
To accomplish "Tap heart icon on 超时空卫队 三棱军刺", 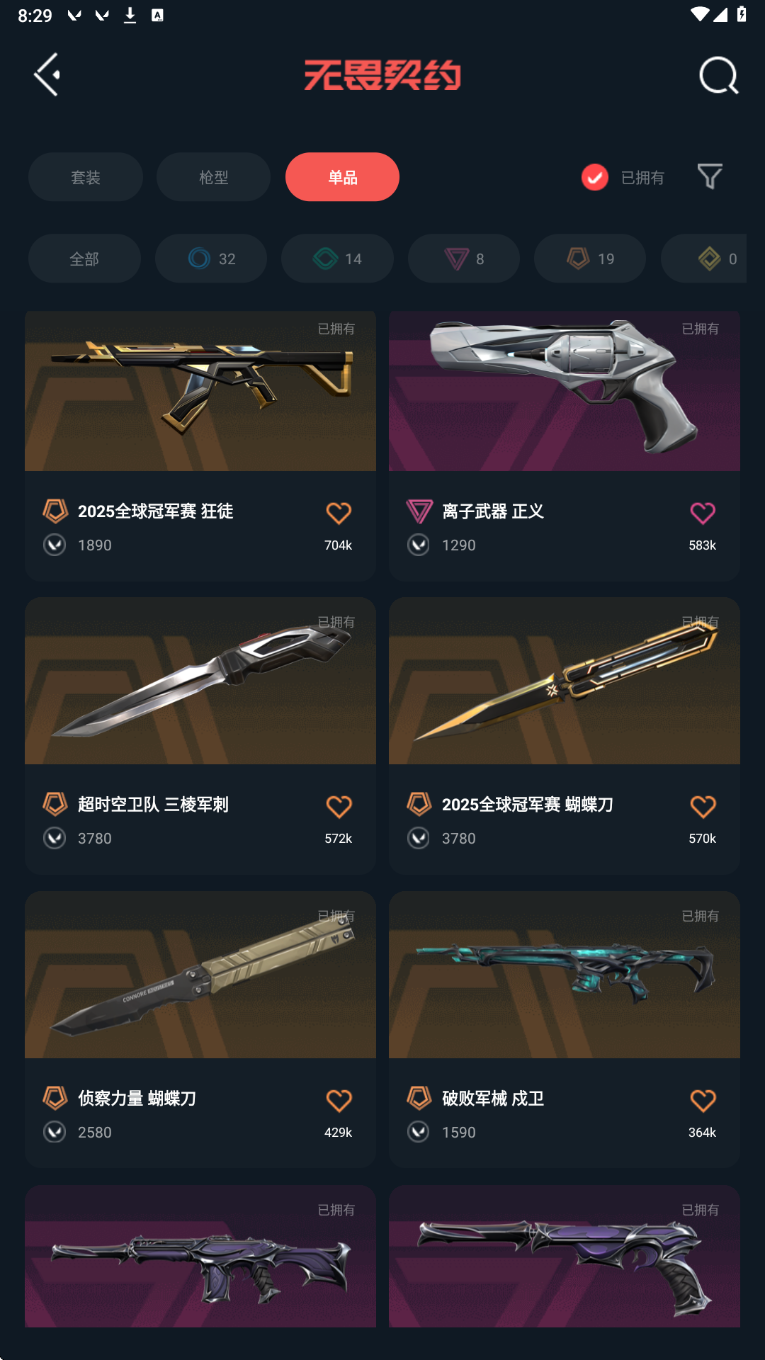I will (x=339, y=806).
